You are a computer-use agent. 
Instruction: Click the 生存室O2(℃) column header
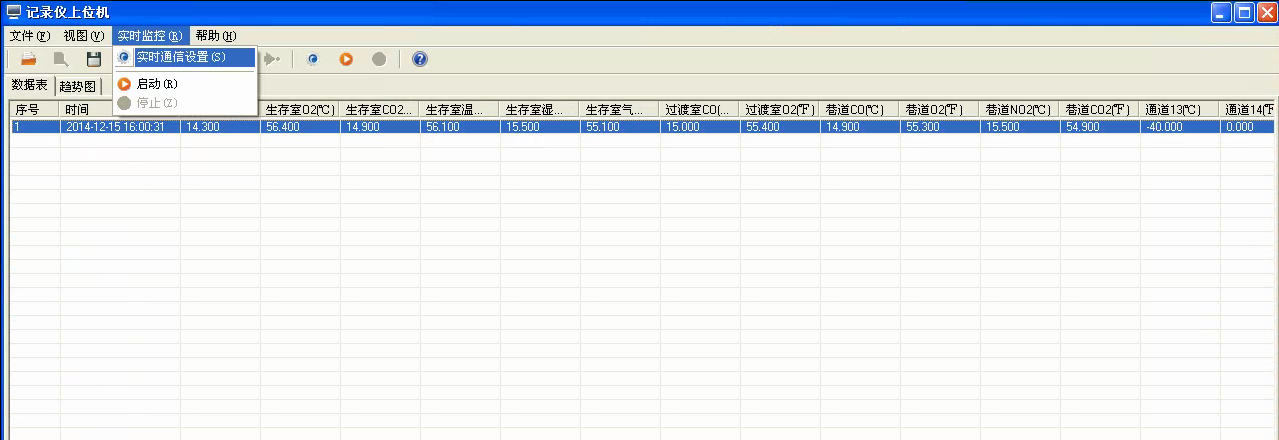point(300,109)
